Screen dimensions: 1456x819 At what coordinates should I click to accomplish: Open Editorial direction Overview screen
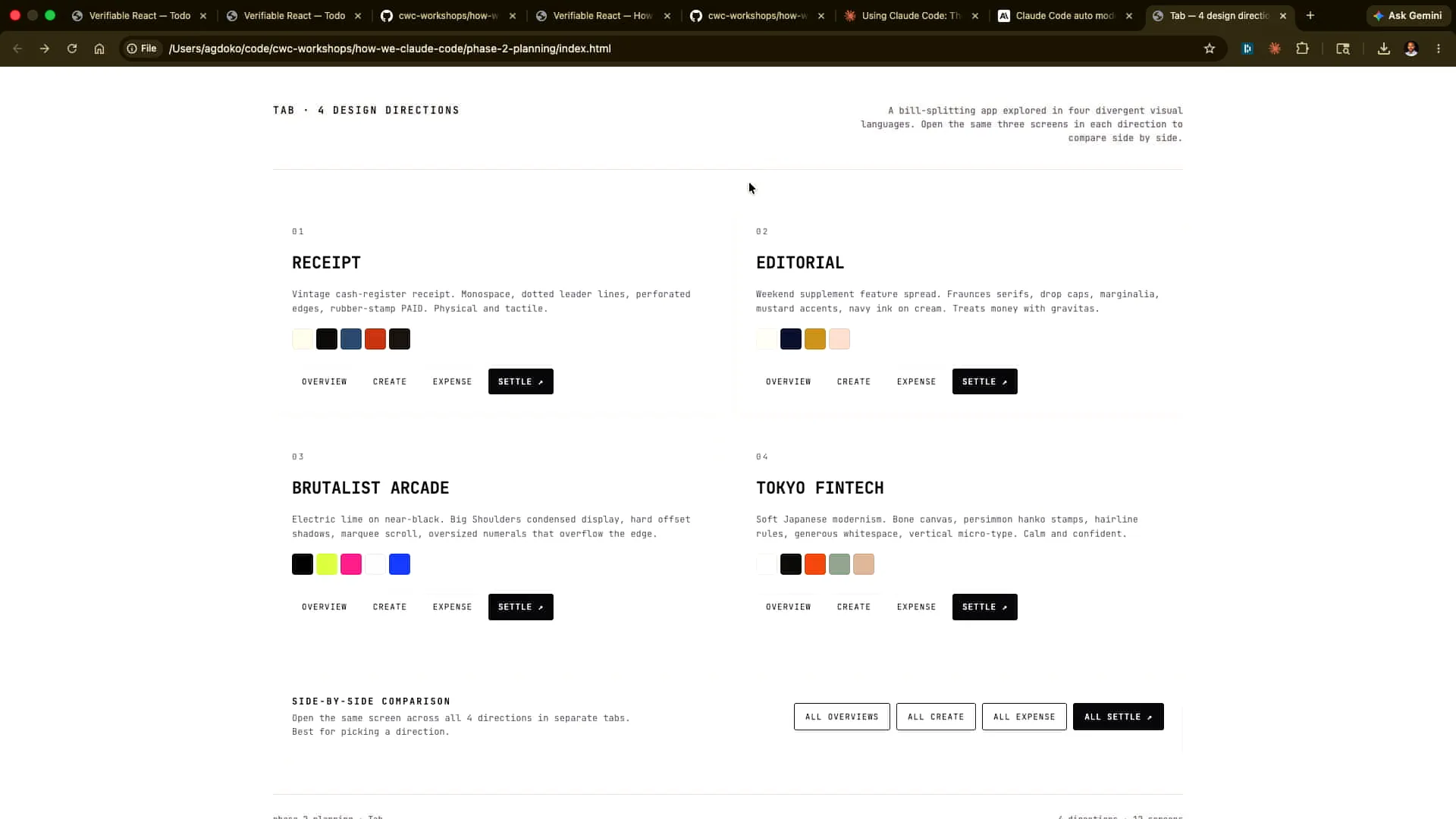tap(789, 381)
